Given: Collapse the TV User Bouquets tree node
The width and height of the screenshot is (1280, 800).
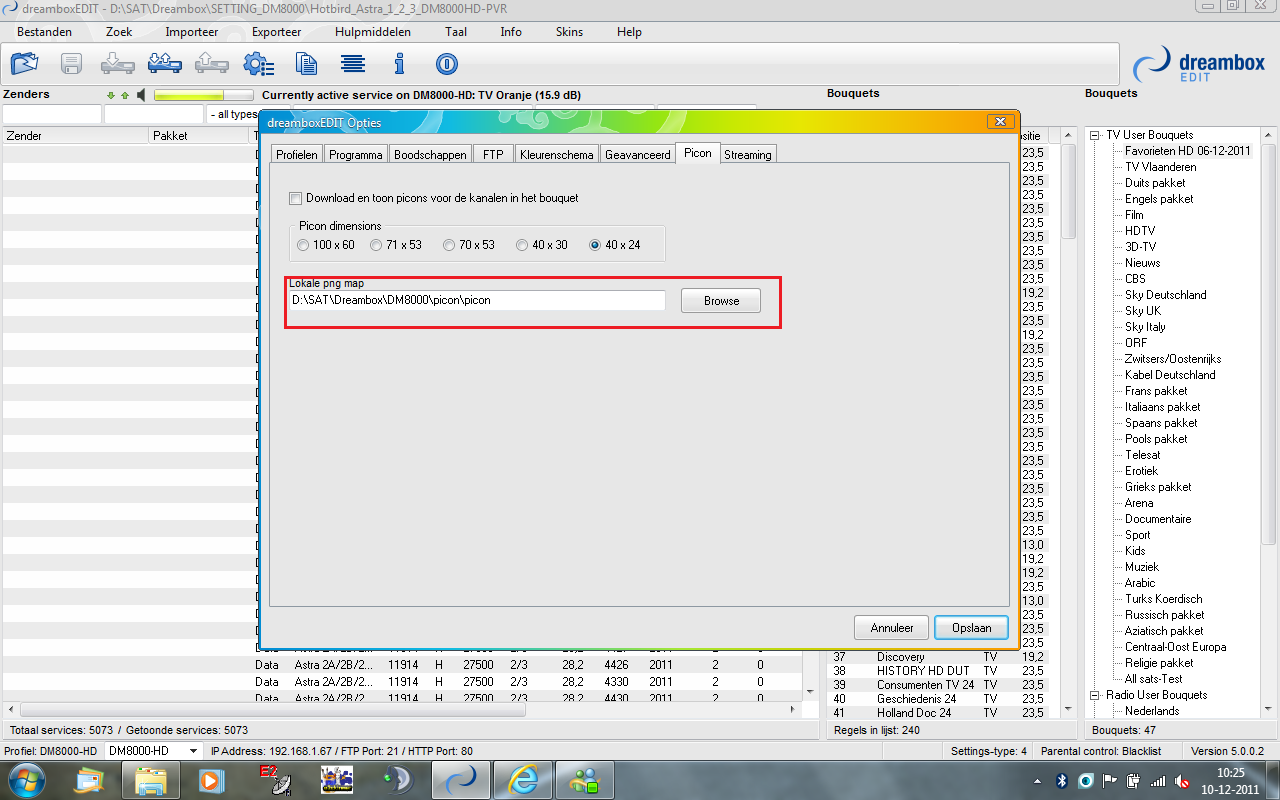Looking at the screenshot, I should tap(1095, 135).
